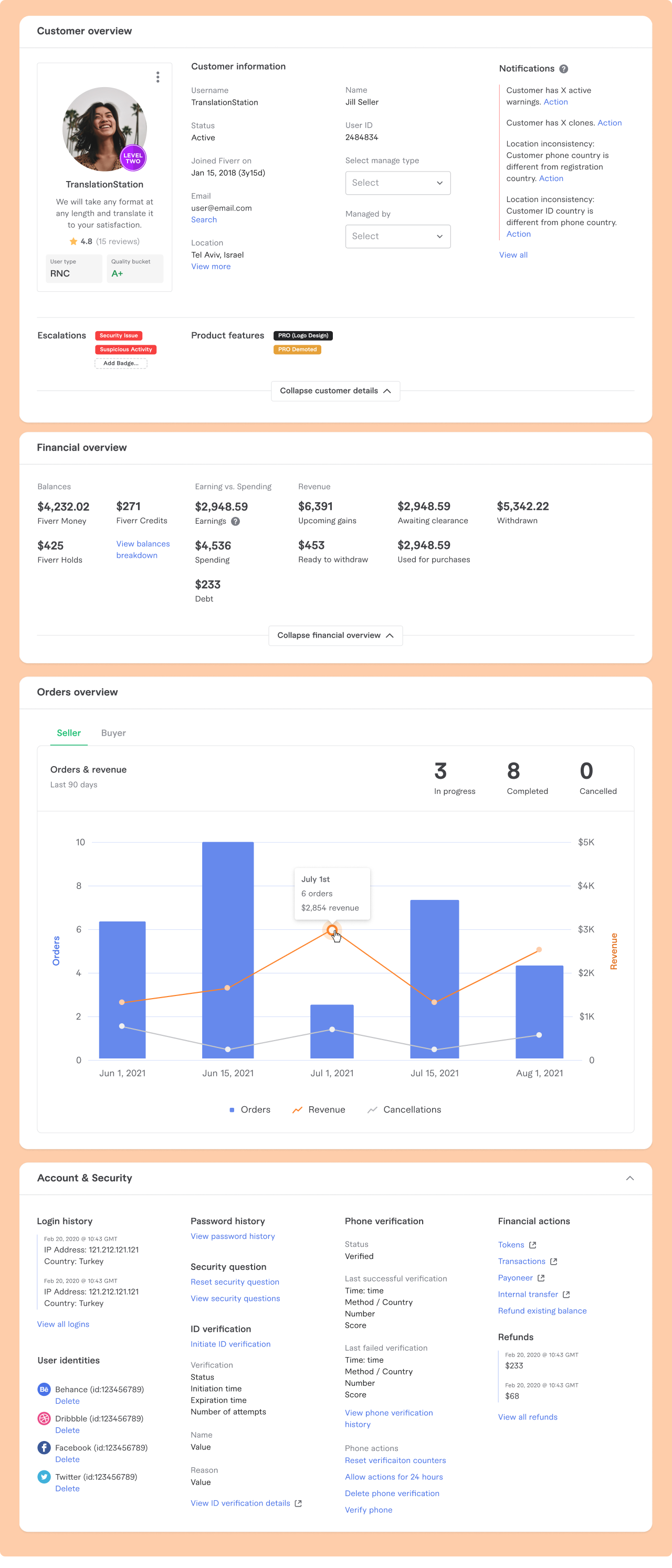The image size is (672, 1568).
Task: Click the Facebook identity icon
Action: point(44,1447)
